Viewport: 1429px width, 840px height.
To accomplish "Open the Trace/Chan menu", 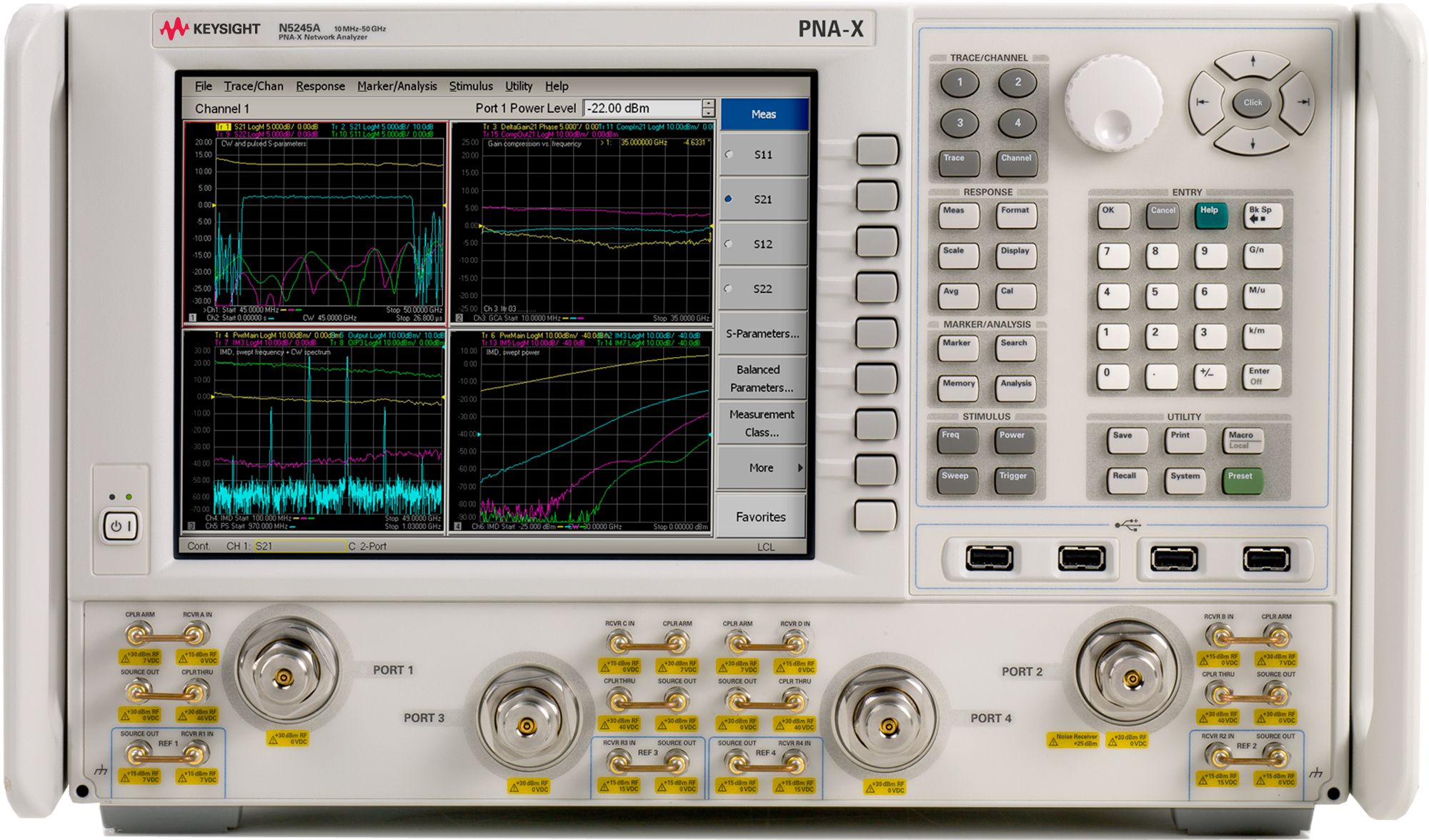I will (x=254, y=86).
